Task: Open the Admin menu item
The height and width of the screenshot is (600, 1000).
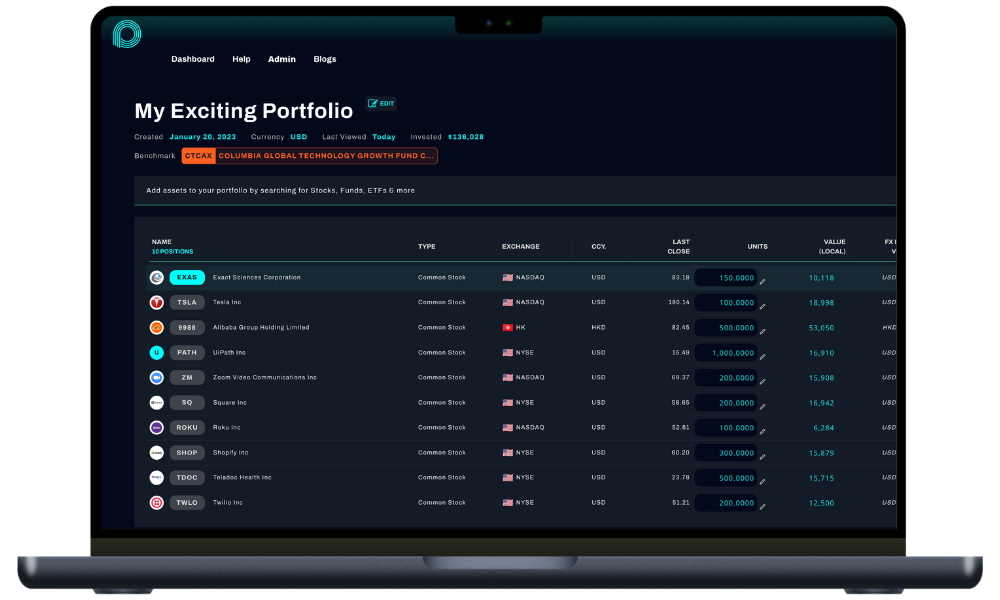Action: [282, 59]
